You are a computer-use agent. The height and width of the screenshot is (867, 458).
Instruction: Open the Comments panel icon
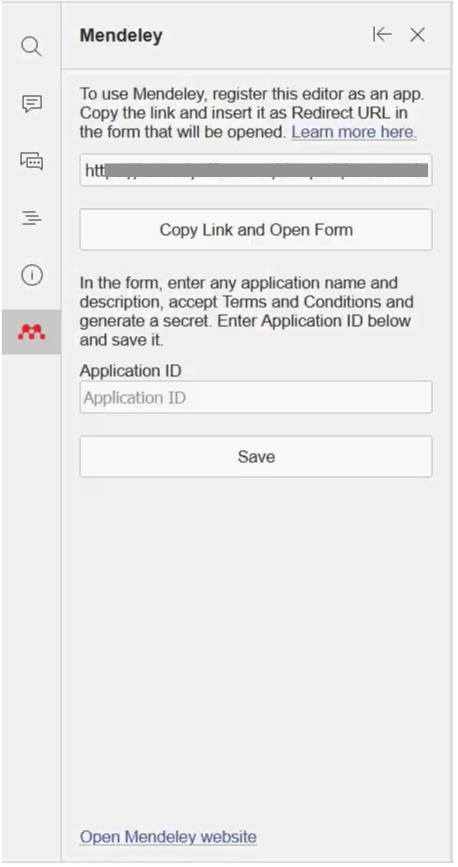pos(32,104)
